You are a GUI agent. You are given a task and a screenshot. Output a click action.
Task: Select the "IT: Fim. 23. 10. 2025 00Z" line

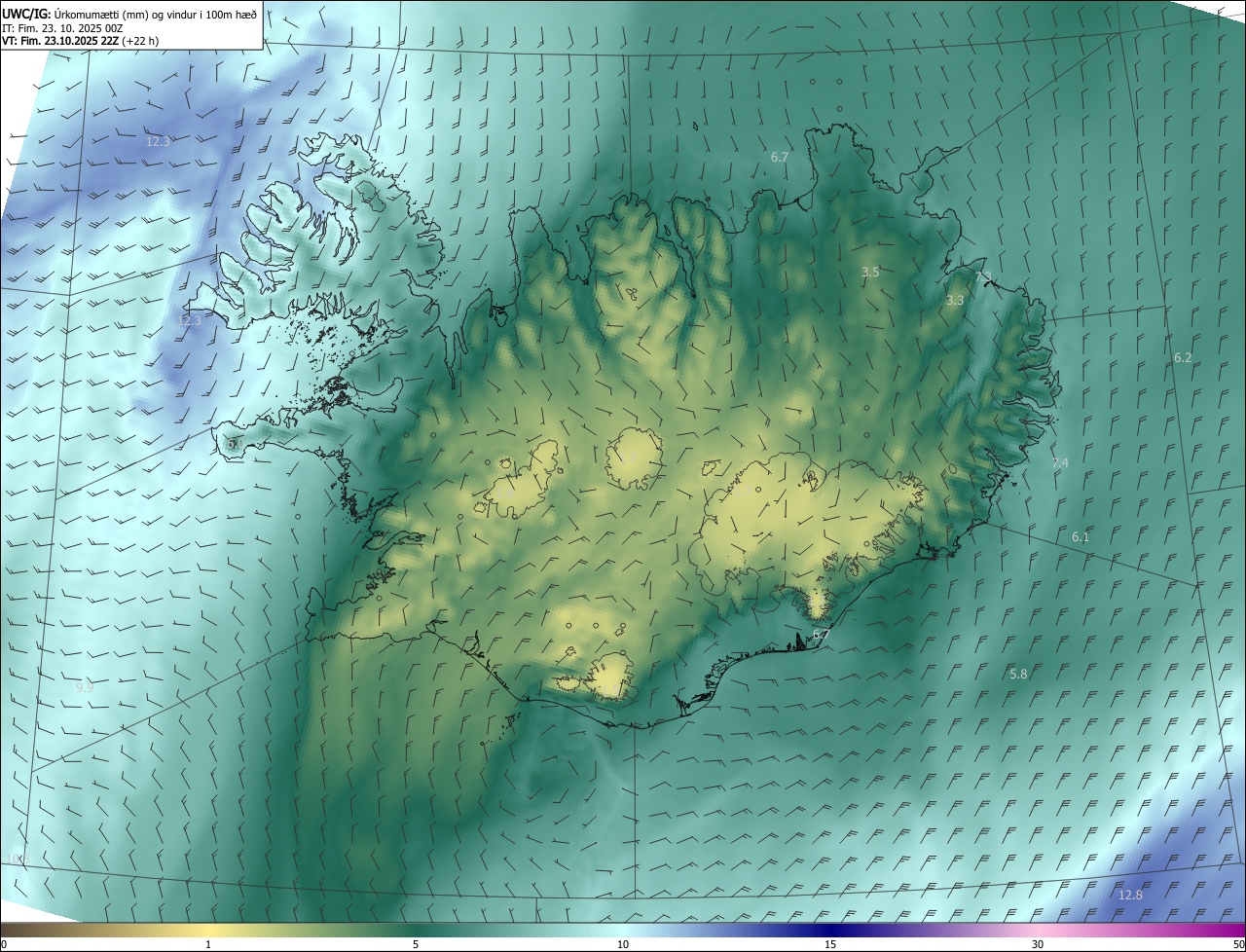click(x=64, y=27)
